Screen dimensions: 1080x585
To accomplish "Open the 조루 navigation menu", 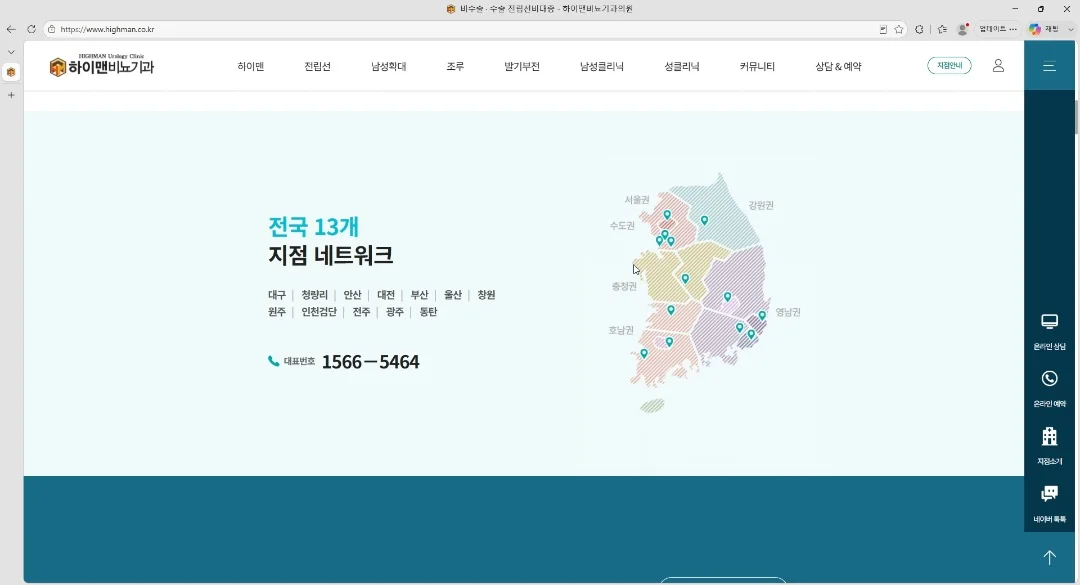I will point(455,67).
